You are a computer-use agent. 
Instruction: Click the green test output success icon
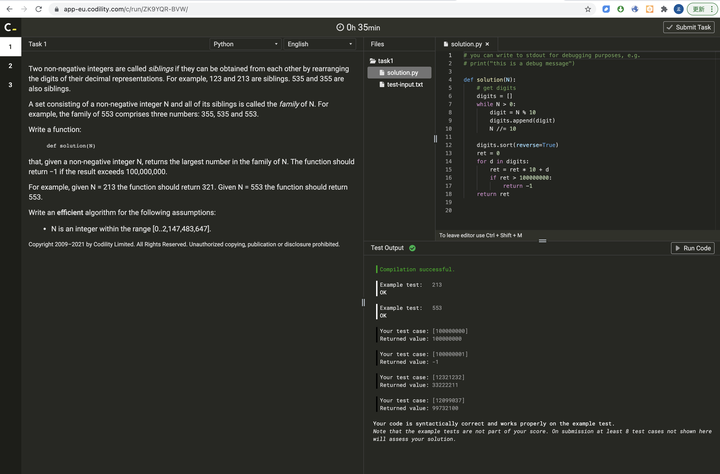pyautogui.click(x=412, y=248)
